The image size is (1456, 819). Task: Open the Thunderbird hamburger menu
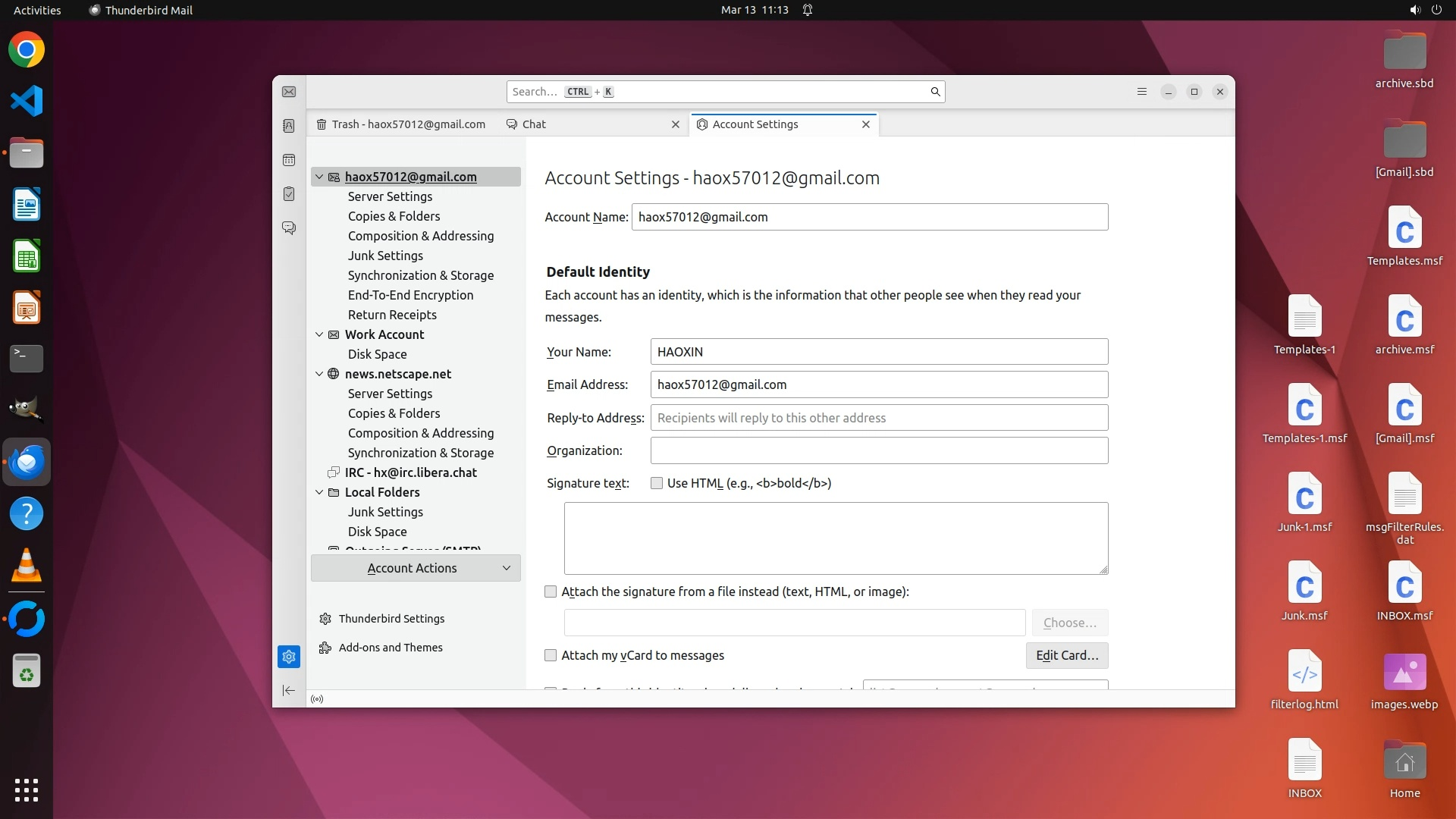pos(1141,92)
